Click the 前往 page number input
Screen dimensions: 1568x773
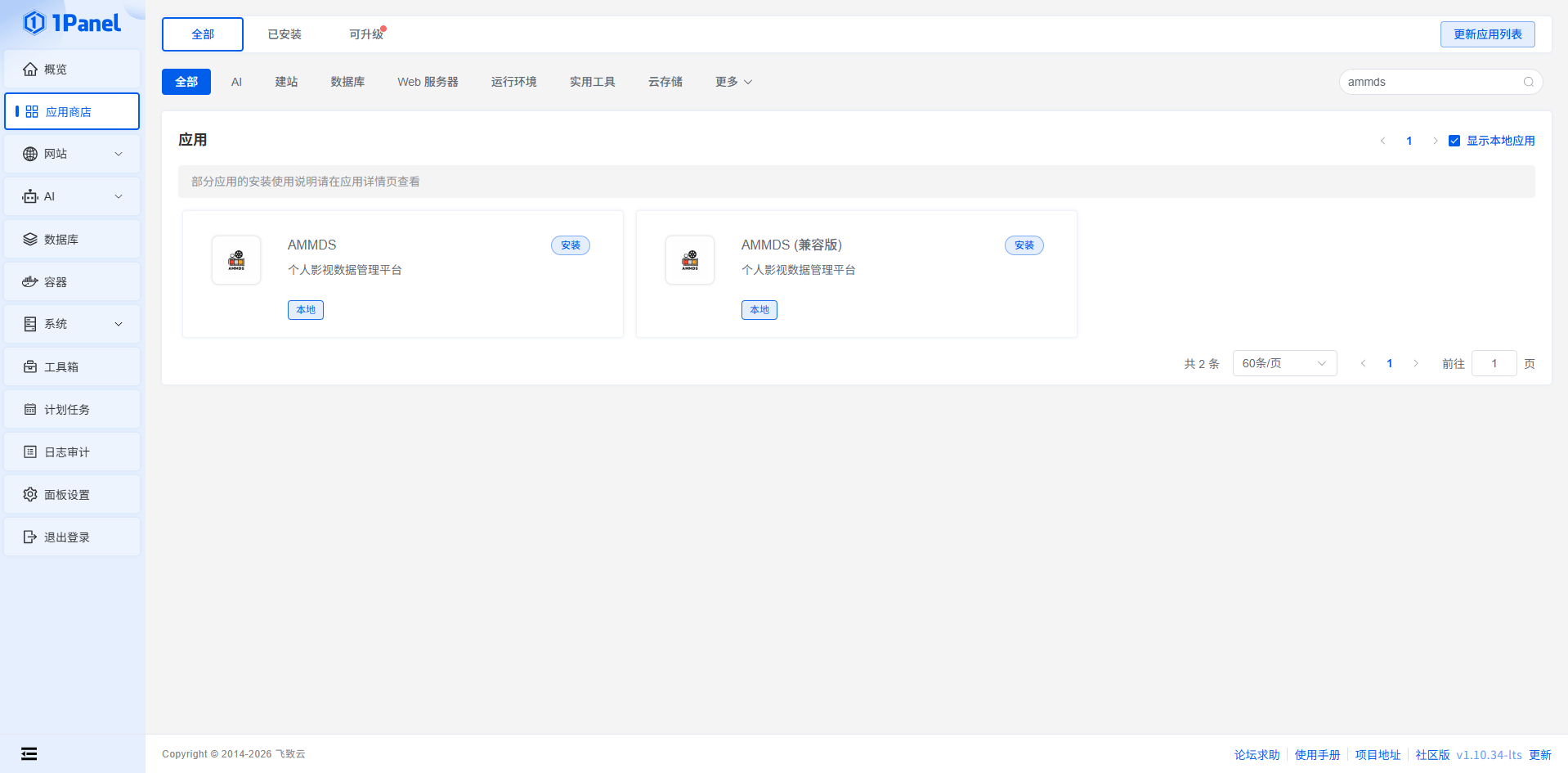click(1494, 363)
